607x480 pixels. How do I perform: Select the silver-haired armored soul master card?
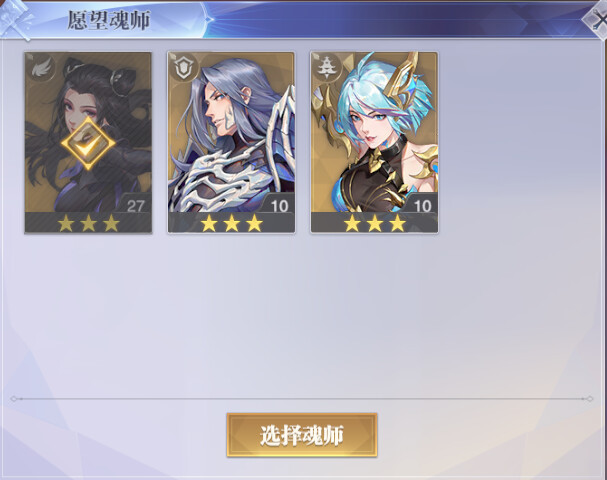click(x=231, y=142)
